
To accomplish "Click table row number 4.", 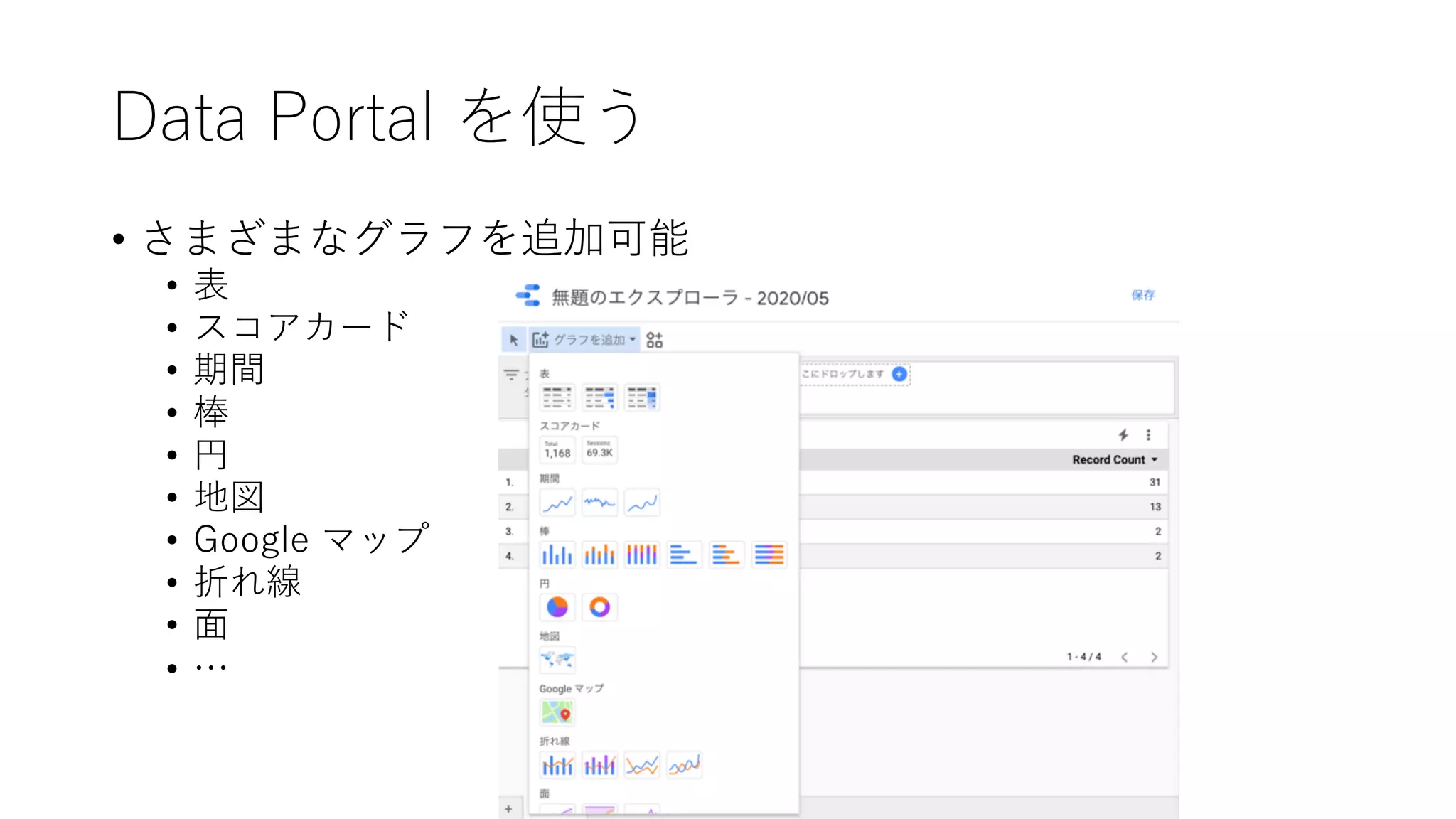I will click(509, 556).
